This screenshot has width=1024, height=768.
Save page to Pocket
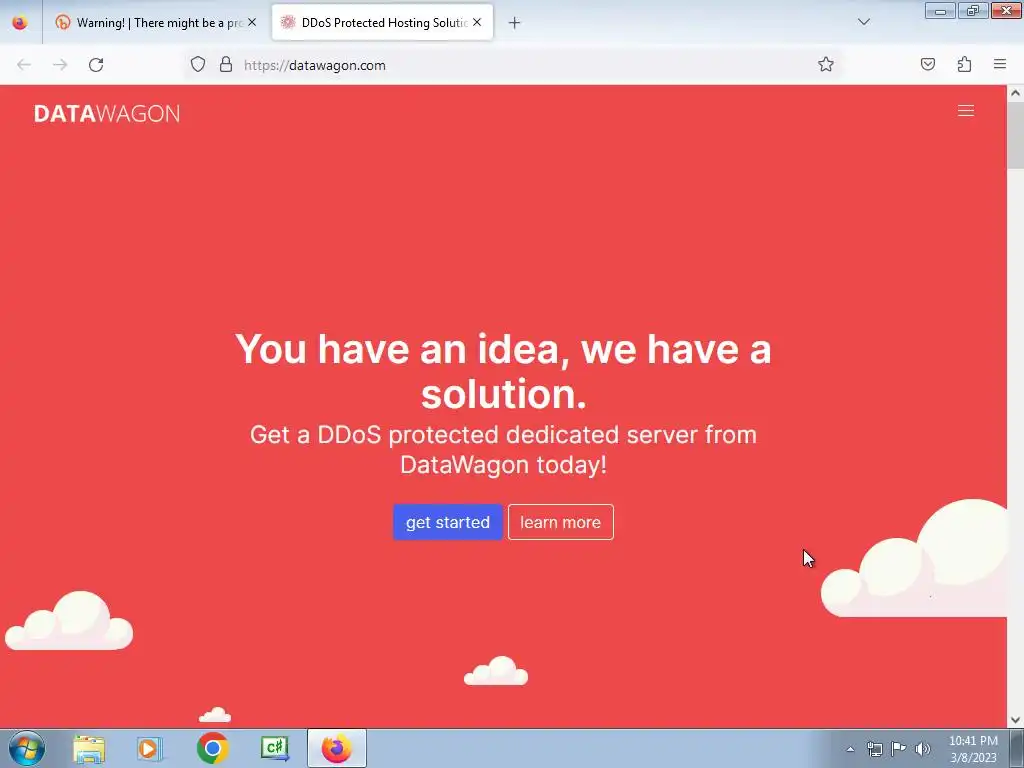(928, 65)
